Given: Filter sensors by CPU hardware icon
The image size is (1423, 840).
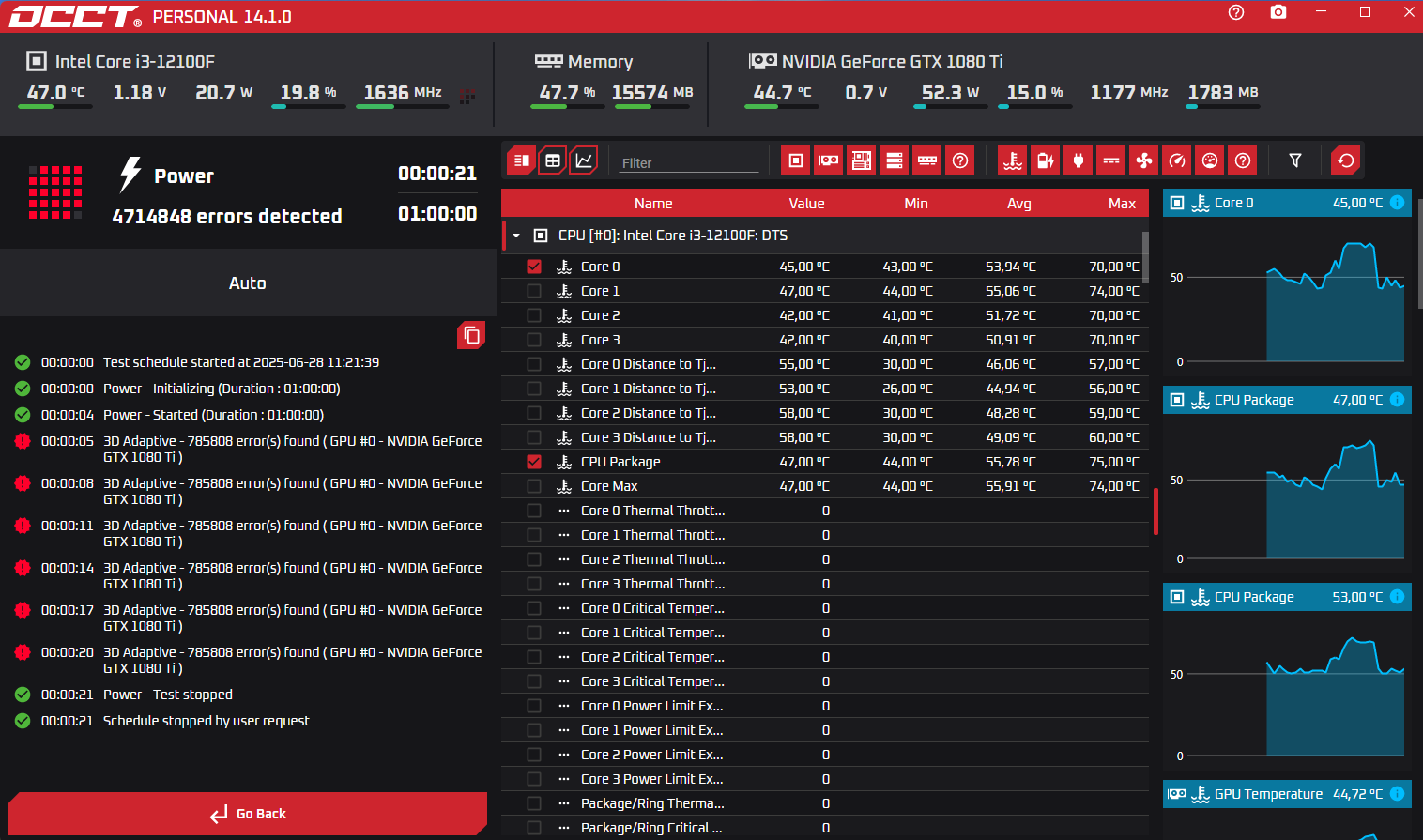Looking at the screenshot, I should (796, 160).
